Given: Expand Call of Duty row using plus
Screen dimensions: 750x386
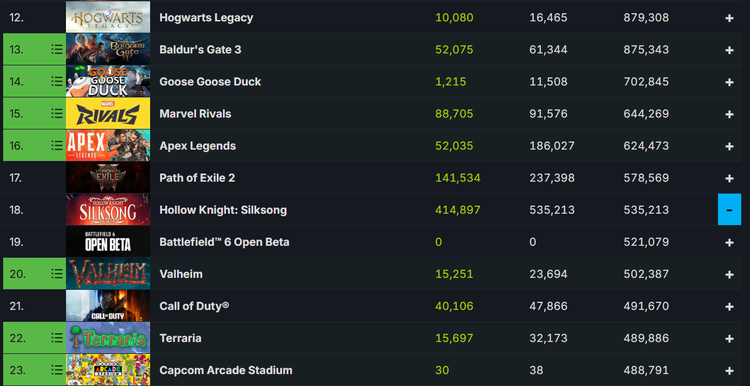Looking at the screenshot, I should (x=729, y=306).
